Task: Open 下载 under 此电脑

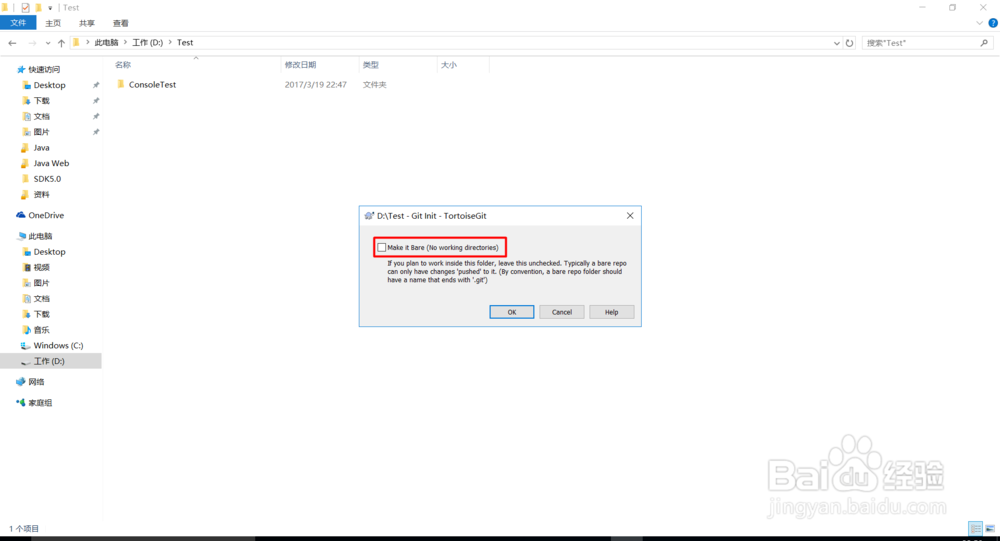Action: click(x=41, y=314)
